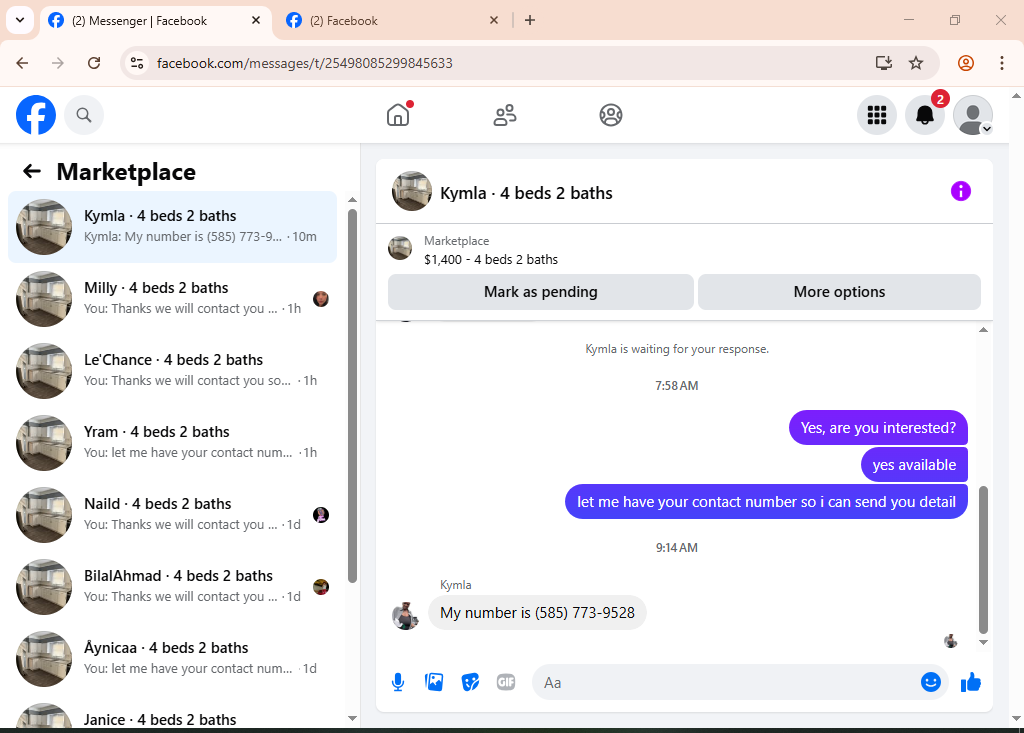1024x733 pixels.
Task: Go back in browser history
Action: [22, 63]
